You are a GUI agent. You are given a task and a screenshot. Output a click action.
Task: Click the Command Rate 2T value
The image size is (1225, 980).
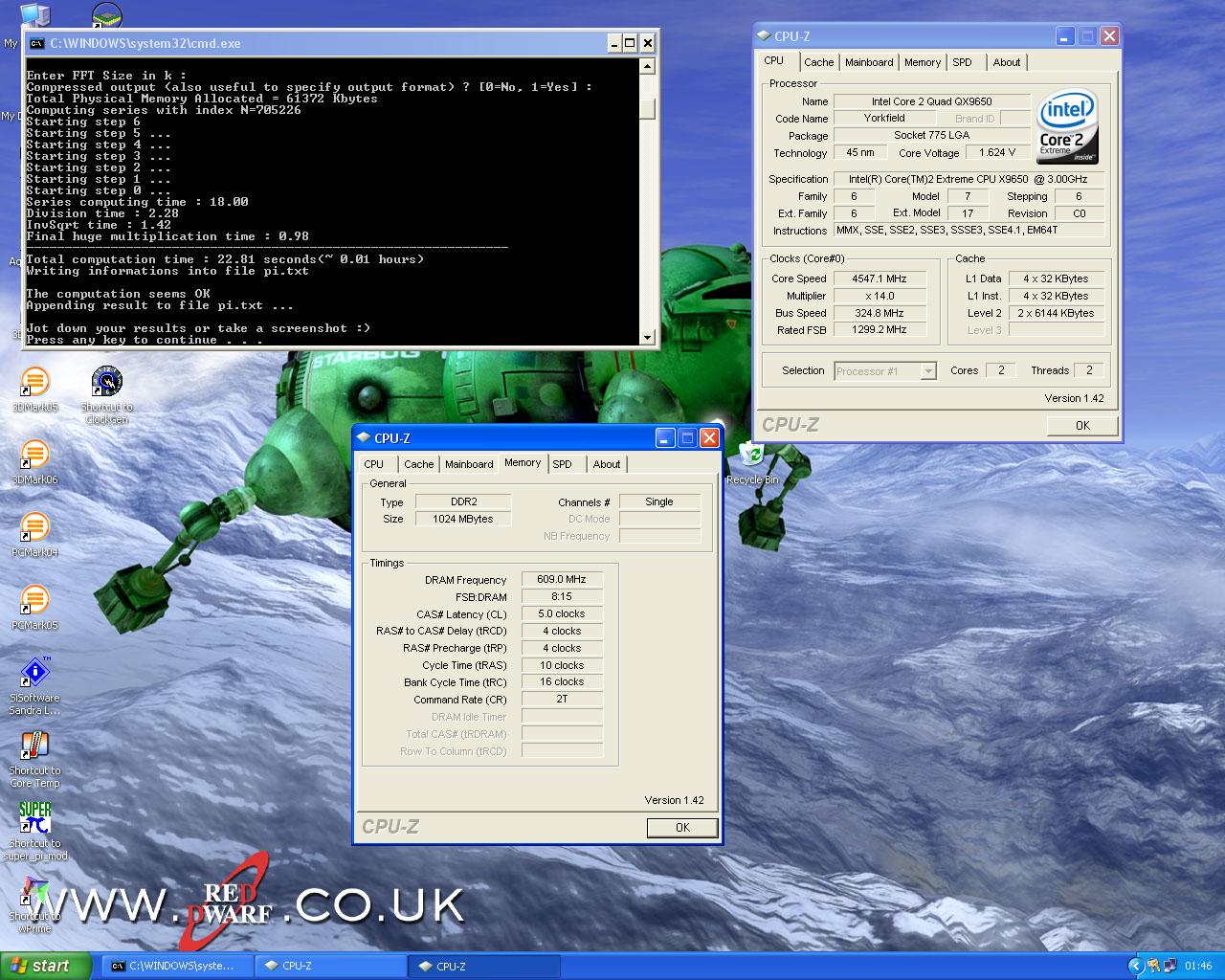pos(562,699)
